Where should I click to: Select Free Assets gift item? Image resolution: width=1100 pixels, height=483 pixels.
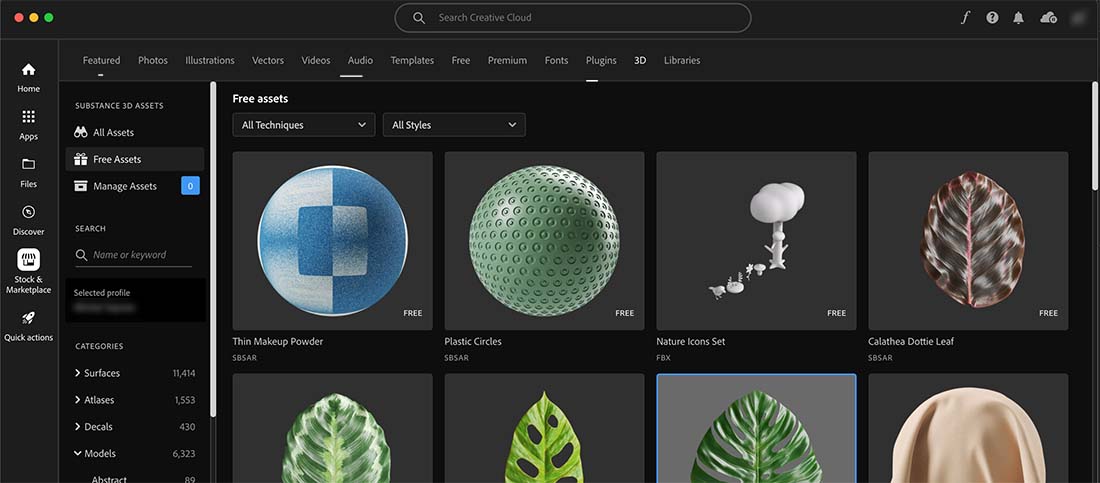[135, 159]
